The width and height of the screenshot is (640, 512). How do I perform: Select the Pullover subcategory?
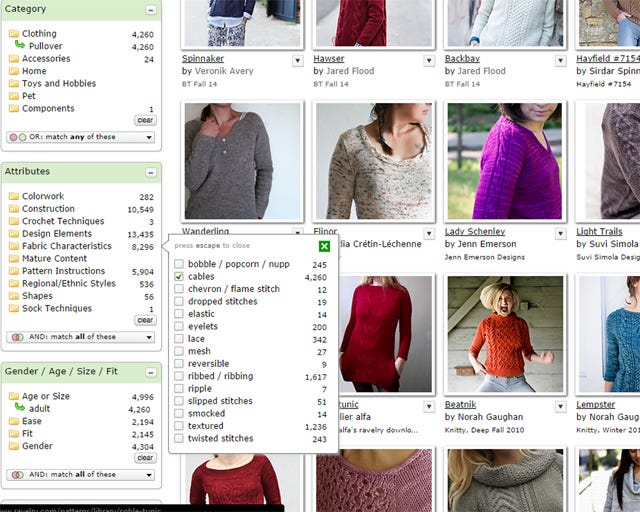(x=46, y=46)
